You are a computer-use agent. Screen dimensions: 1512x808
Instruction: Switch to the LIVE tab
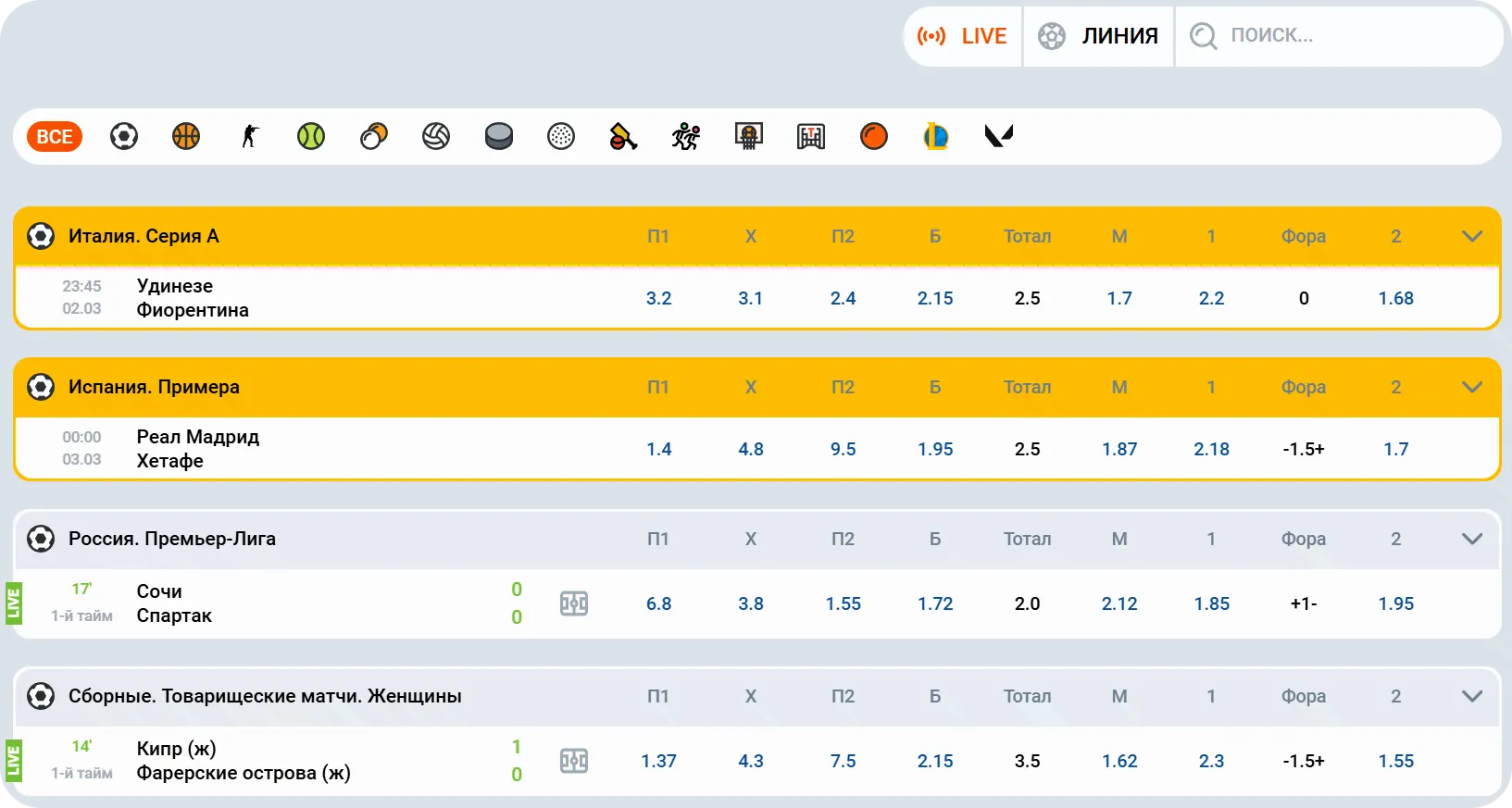[963, 36]
